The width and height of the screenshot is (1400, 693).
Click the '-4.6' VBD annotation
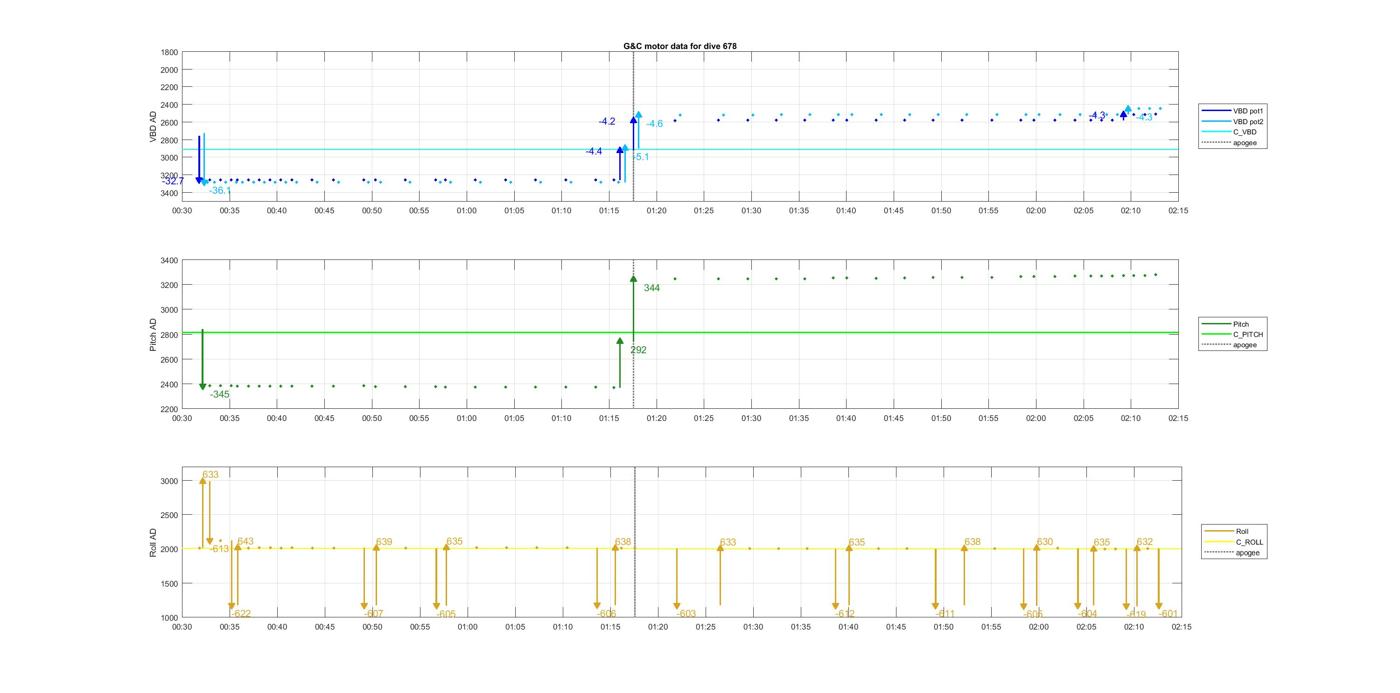click(654, 124)
